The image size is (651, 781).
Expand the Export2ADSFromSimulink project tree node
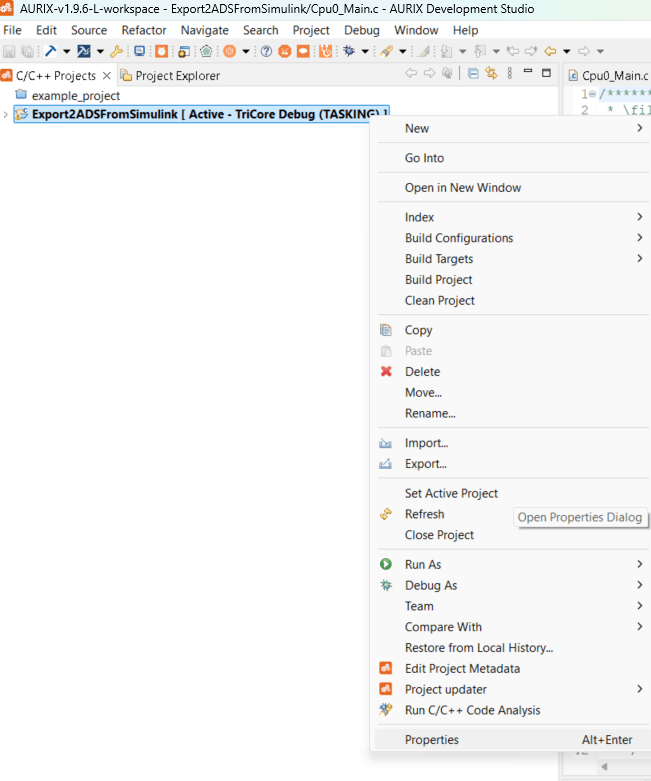coord(7,114)
